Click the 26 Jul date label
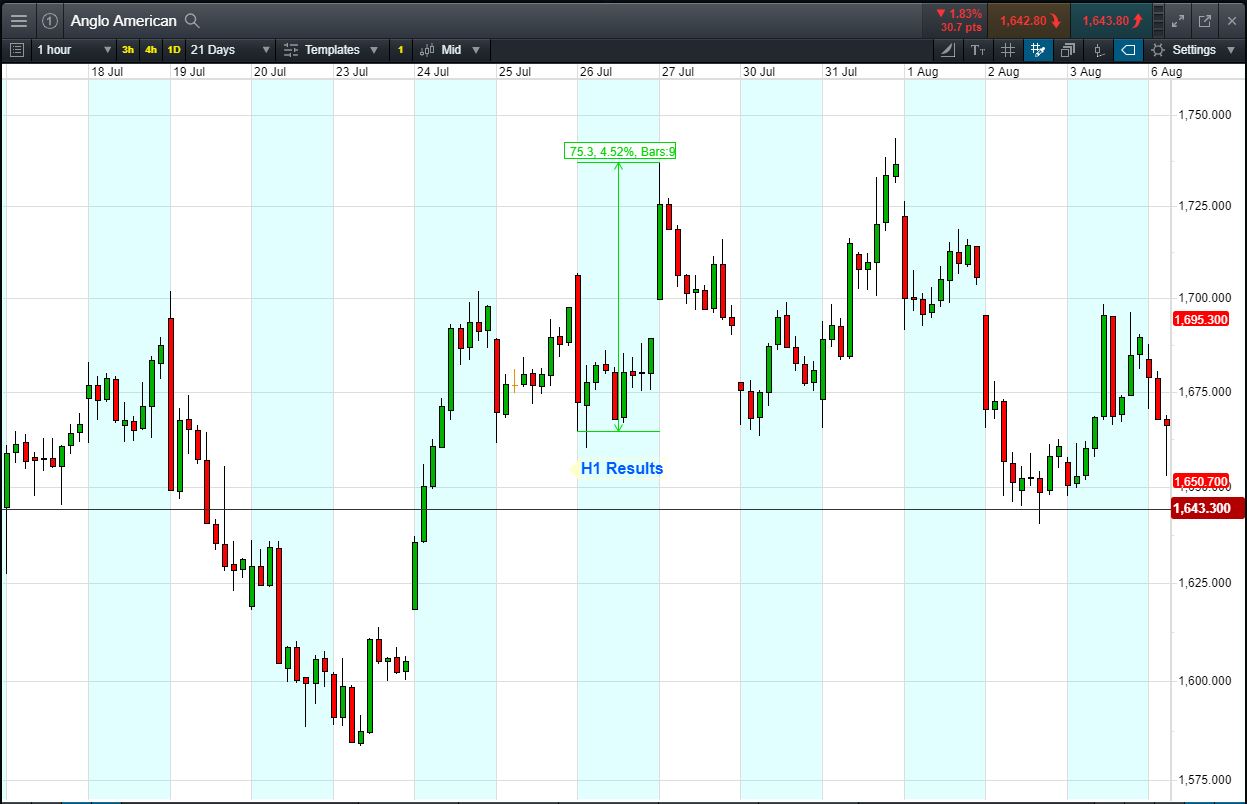Image resolution: width=1247 pixels, height=804 pixels. 596,72
